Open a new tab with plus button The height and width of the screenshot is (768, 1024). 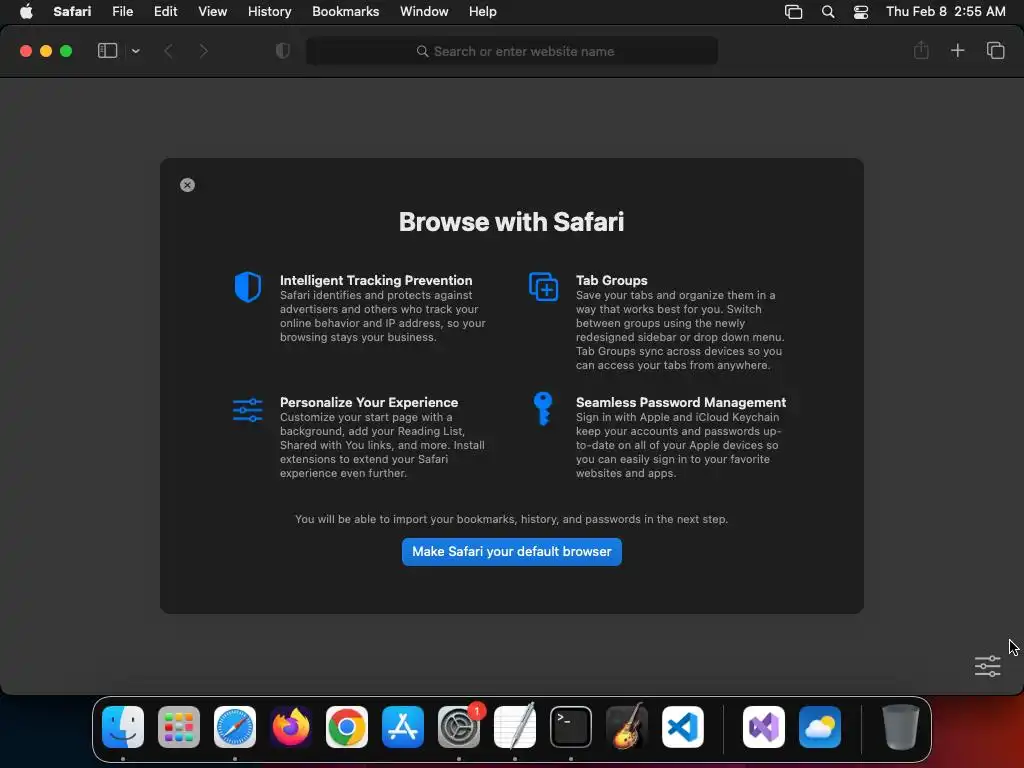tap(957, 50)
